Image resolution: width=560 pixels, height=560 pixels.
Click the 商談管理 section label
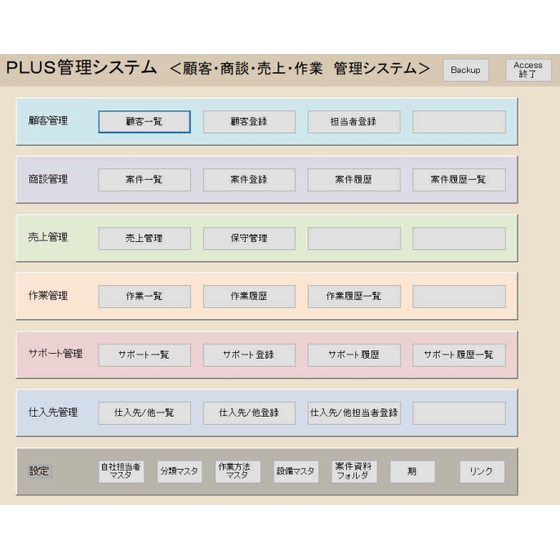pyautogui.click(x=48, y=179)
